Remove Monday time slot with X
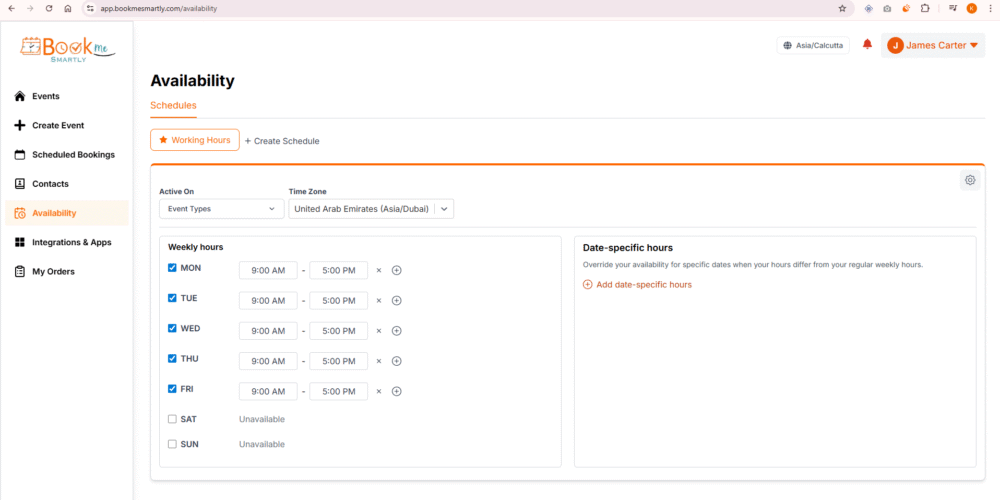The height and width of the screenshot is (500, 1000). 379,270
